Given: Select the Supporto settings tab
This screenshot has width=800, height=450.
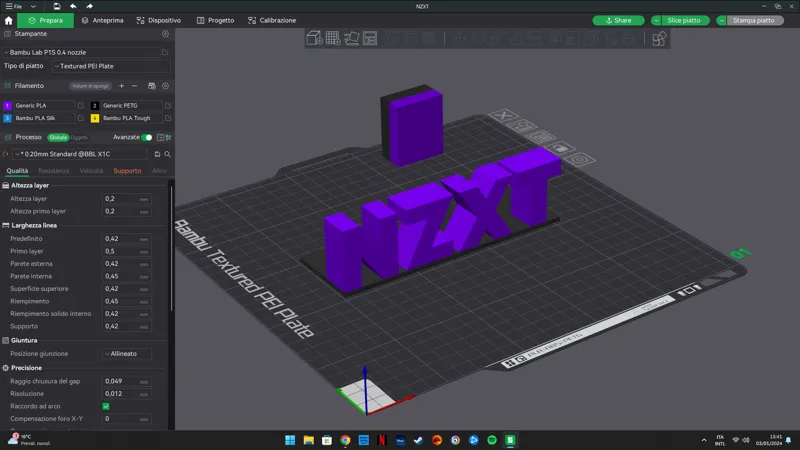Looking at the screenshot, I should tap(127, 171).
